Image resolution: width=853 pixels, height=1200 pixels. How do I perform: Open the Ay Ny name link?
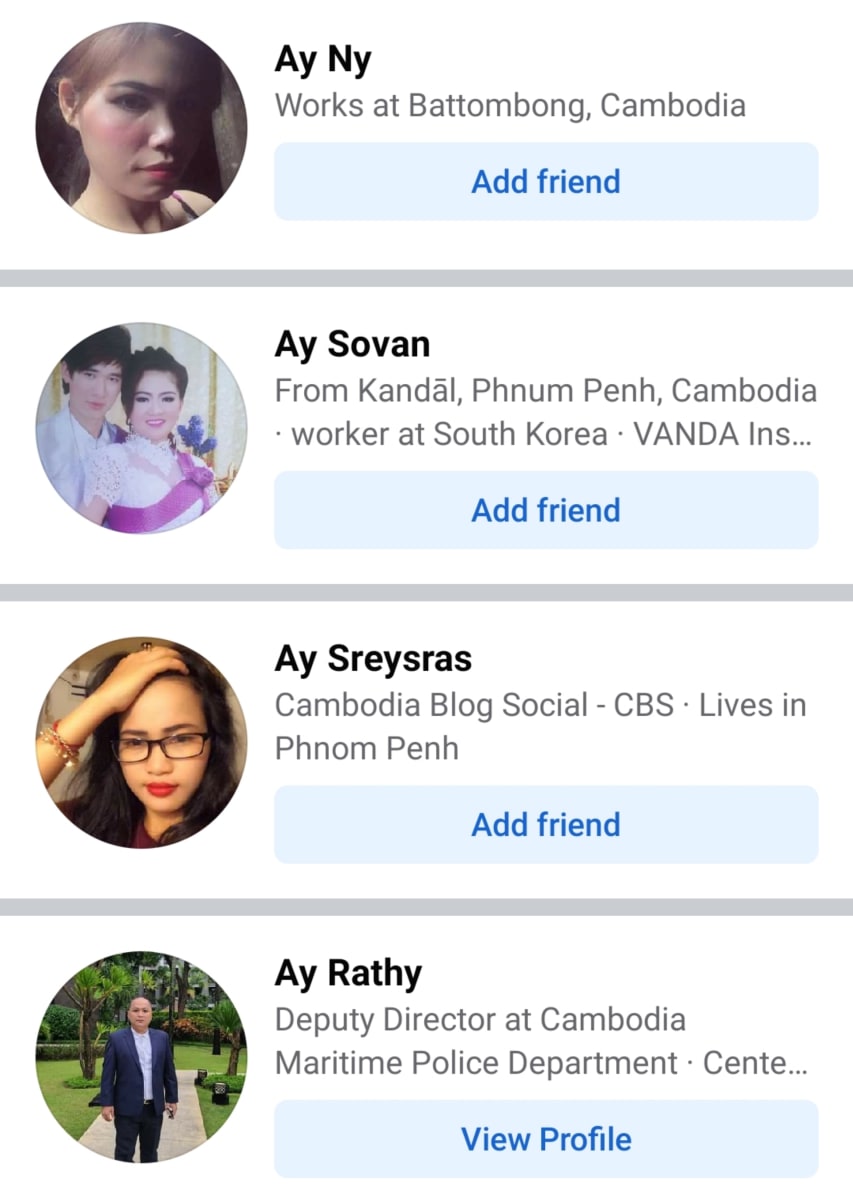point(323,61)
